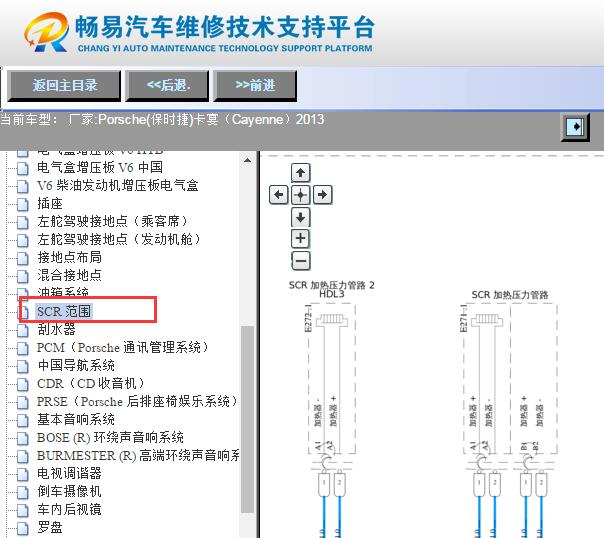
Task: Select 接地点布局 in the tree
Action: (x=69, y=258)
